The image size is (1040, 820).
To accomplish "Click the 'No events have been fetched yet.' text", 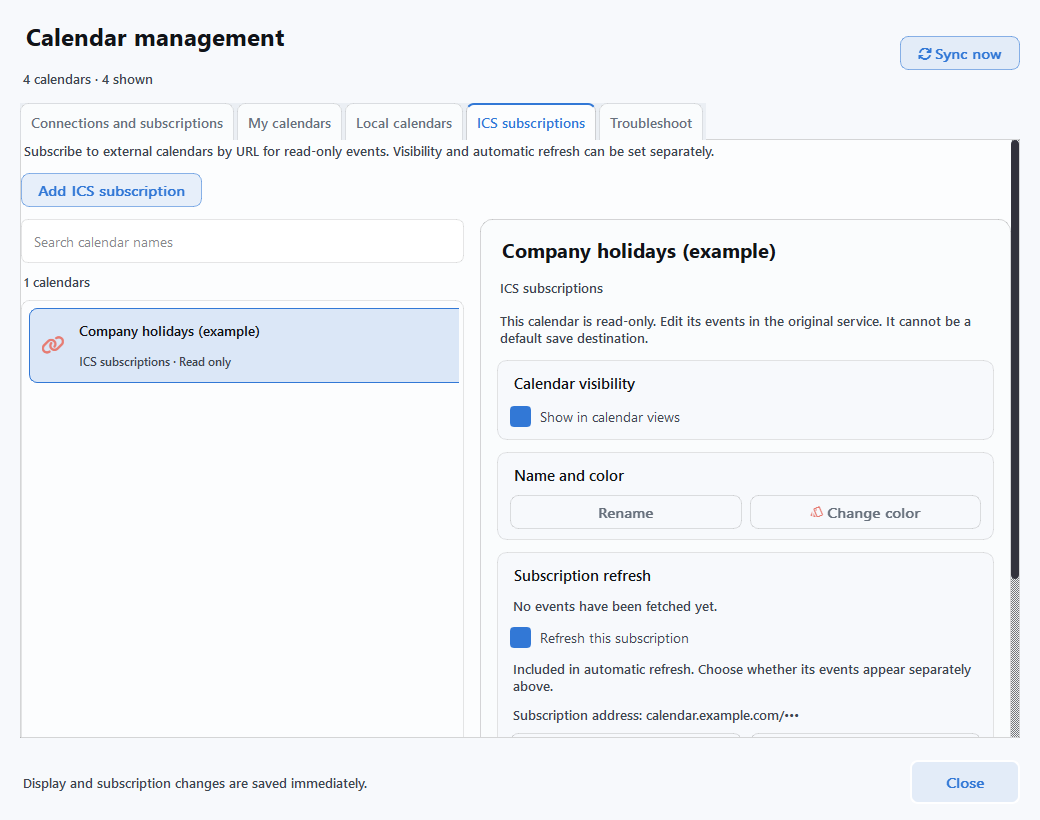I will (615, 606).
